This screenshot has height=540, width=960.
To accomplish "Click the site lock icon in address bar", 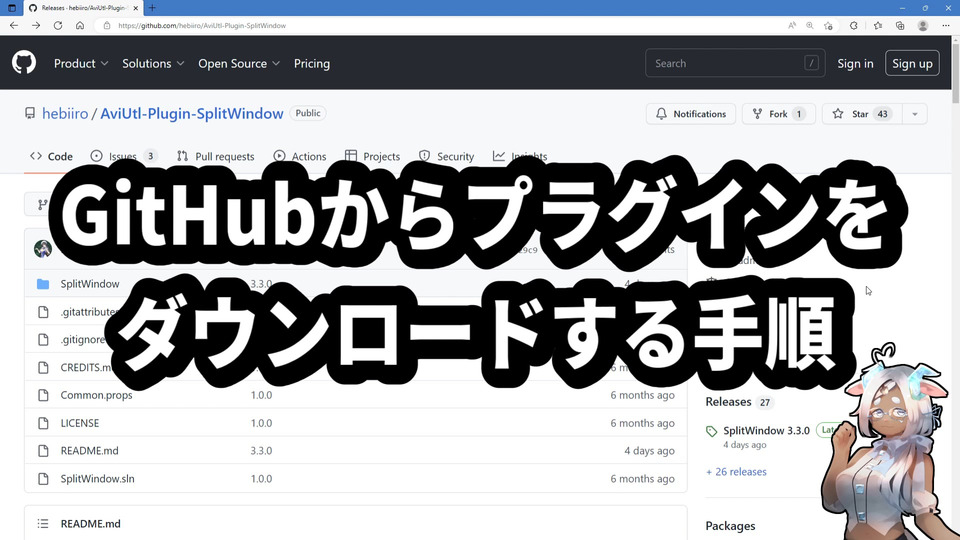I will pos(107,26).
